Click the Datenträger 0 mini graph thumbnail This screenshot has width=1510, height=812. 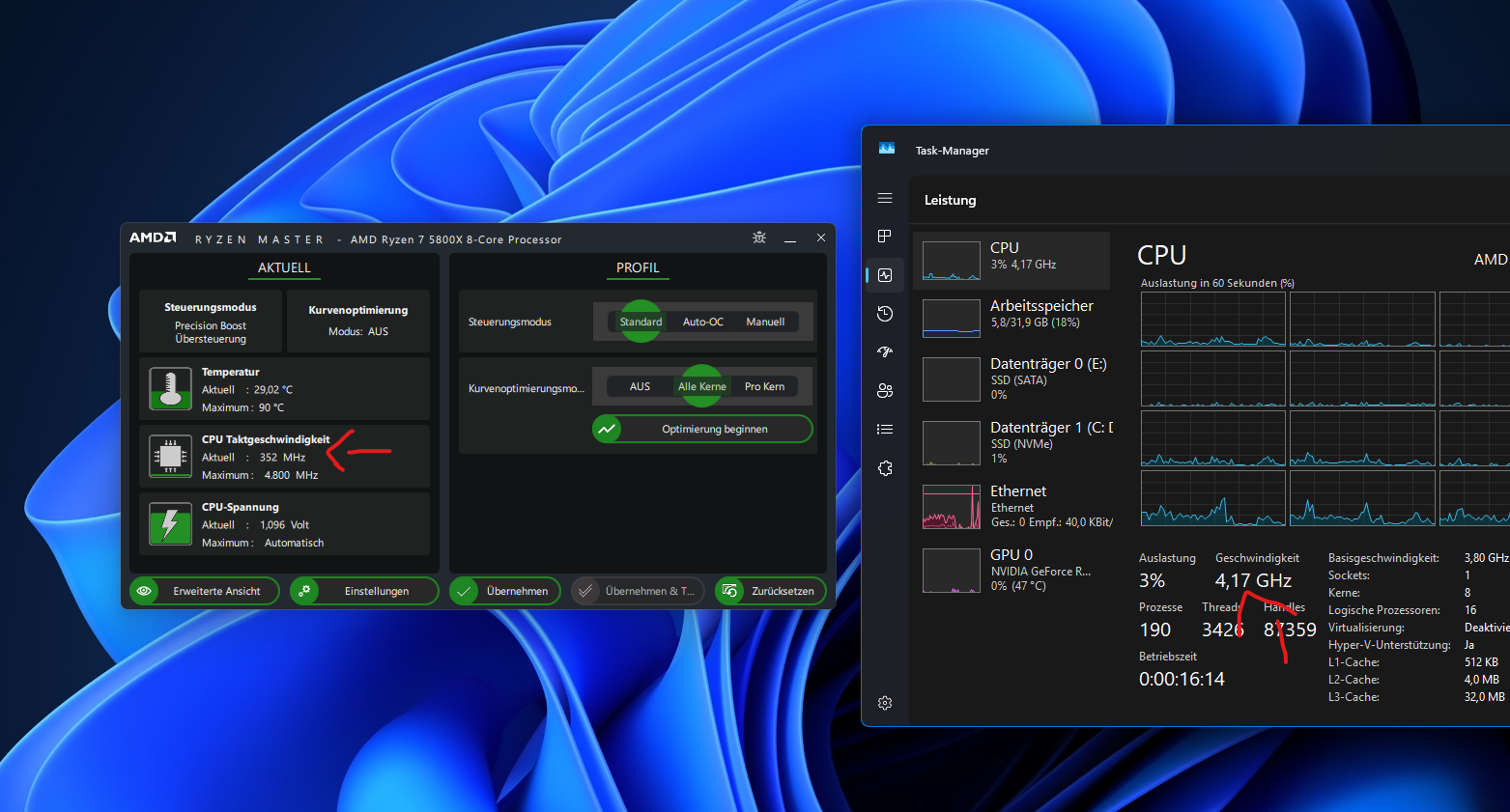tap(952, 379)
